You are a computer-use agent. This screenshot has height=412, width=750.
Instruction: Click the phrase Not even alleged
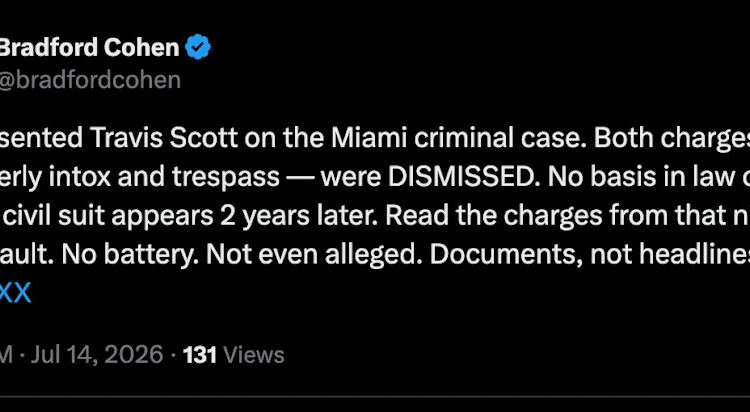click(313, 255)
